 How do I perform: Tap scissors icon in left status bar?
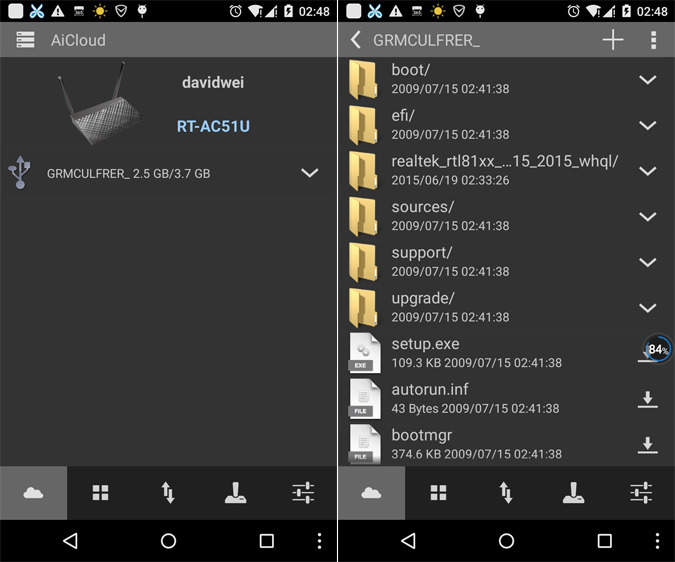(x=37, y=11)
